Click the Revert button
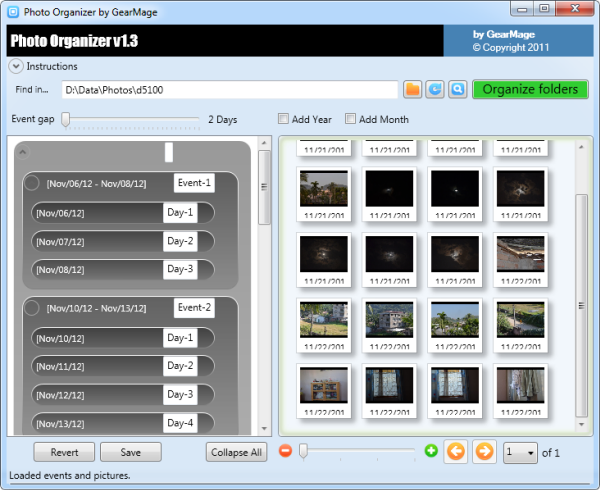 [64, 452]
